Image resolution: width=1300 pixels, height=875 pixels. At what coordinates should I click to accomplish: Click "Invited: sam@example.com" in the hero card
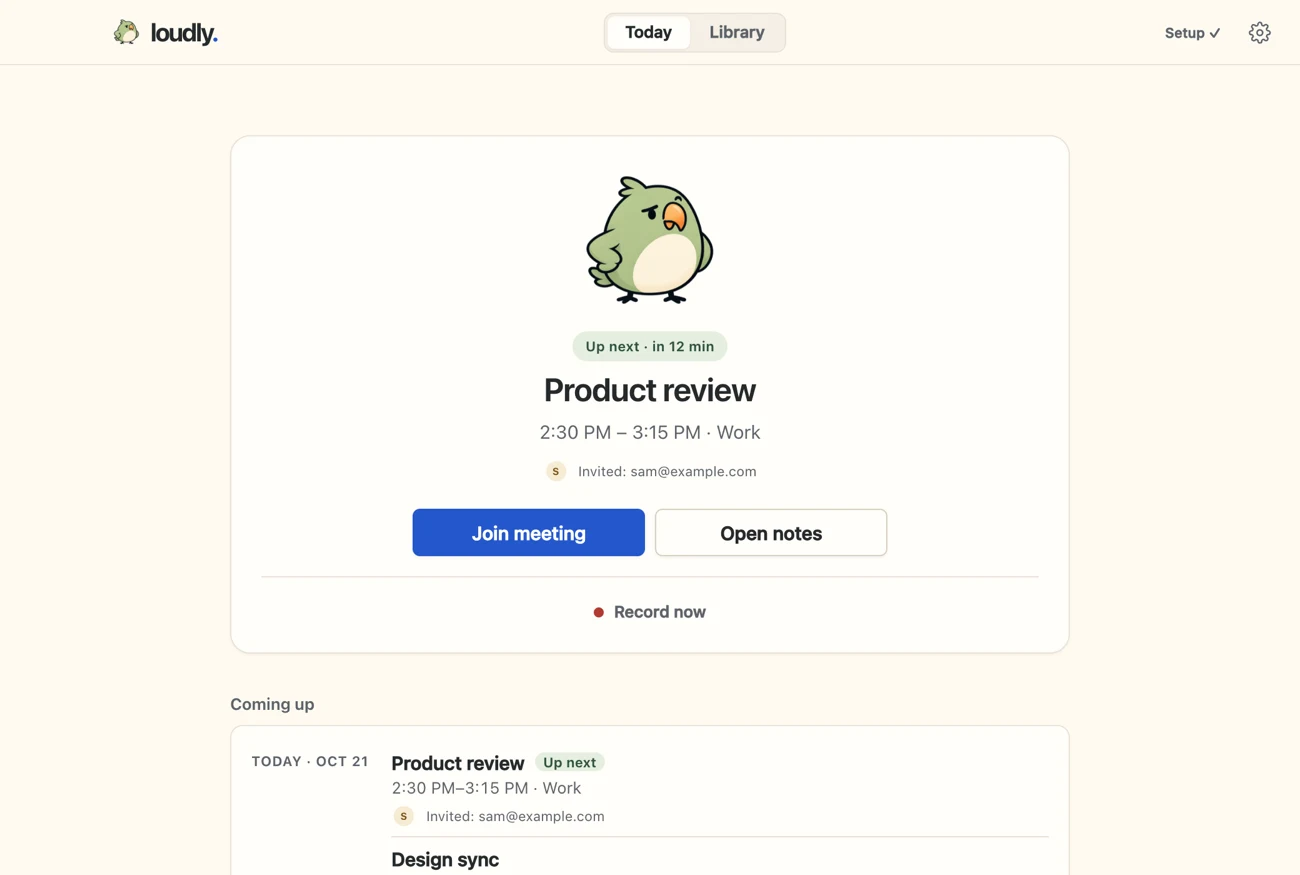[x=667, y=471]
